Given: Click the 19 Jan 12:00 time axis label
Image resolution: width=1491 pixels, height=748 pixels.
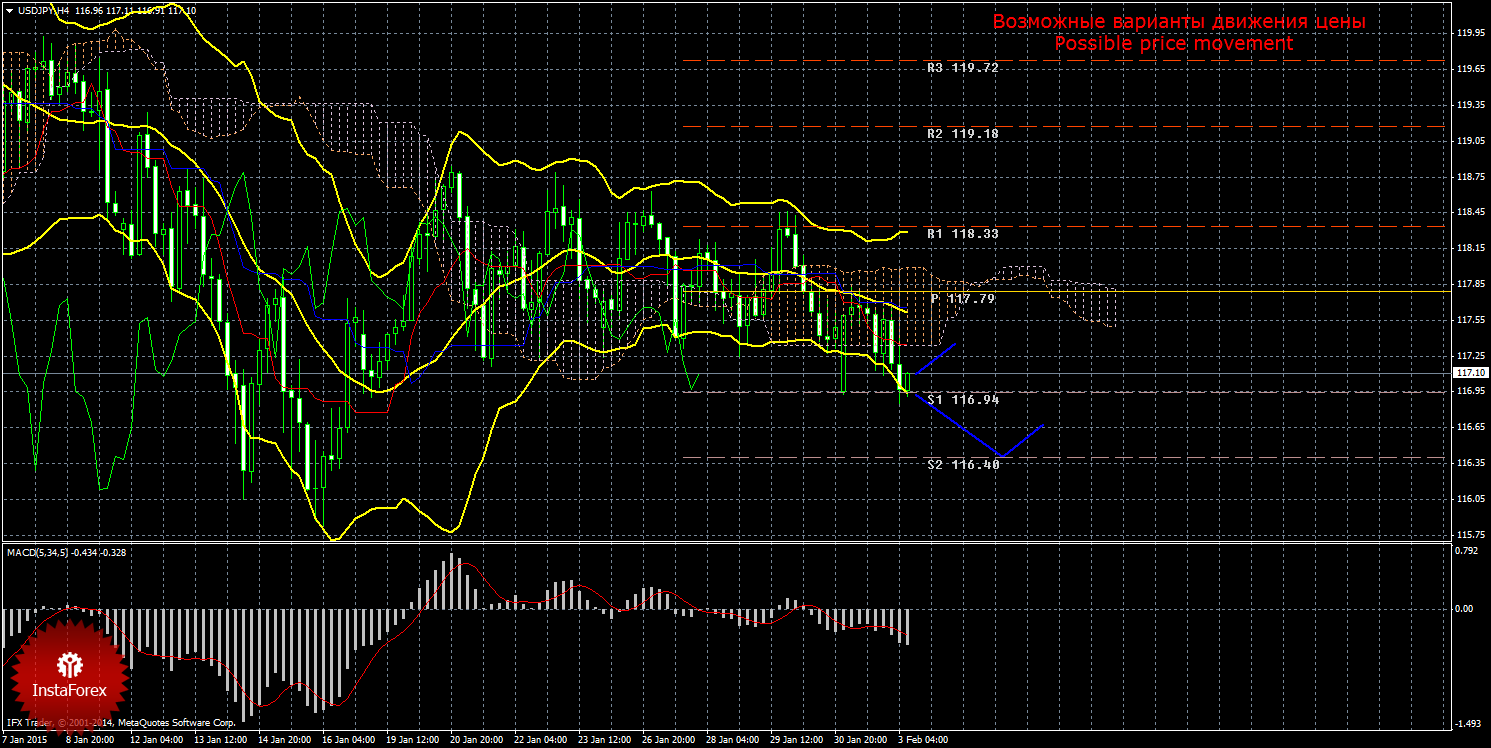Looking at the screenshot, I should point(412,741).
